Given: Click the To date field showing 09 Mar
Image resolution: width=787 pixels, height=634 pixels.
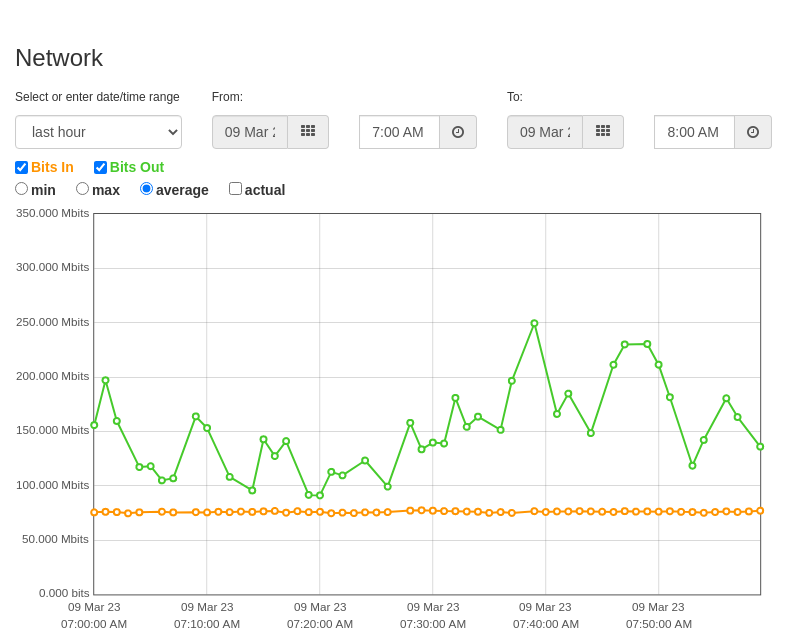Looking at the screenshot, I should (x=545, y=132).
